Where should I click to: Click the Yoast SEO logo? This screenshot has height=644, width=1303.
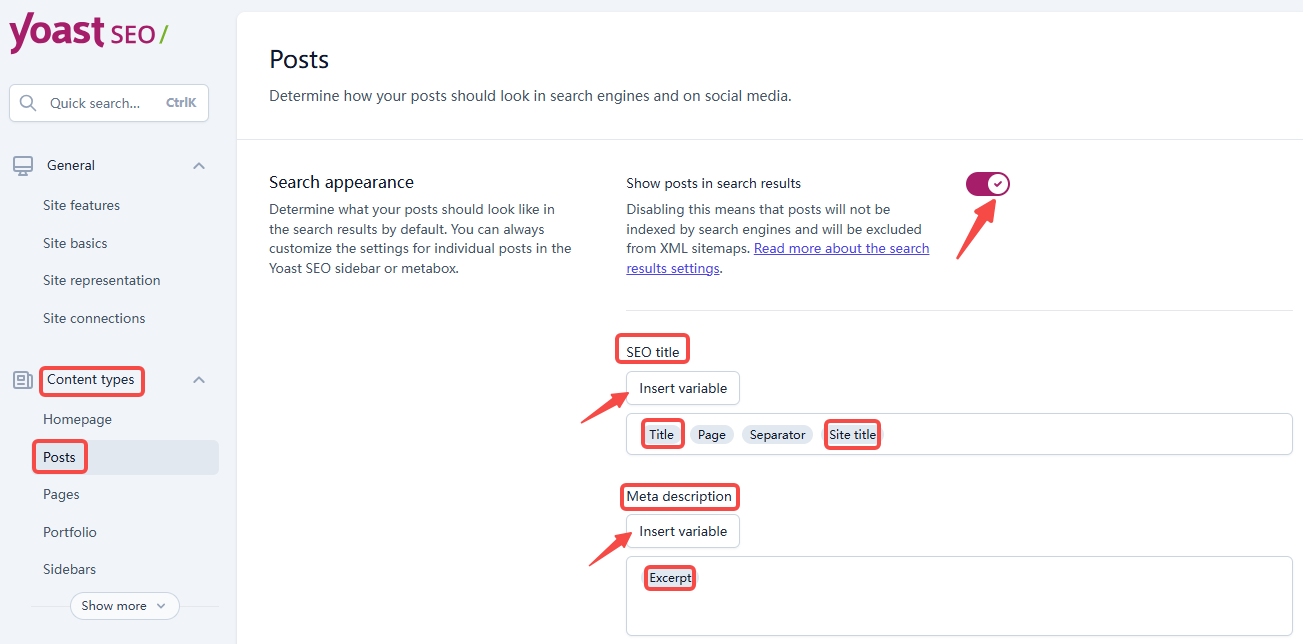[x=85, y=33]
